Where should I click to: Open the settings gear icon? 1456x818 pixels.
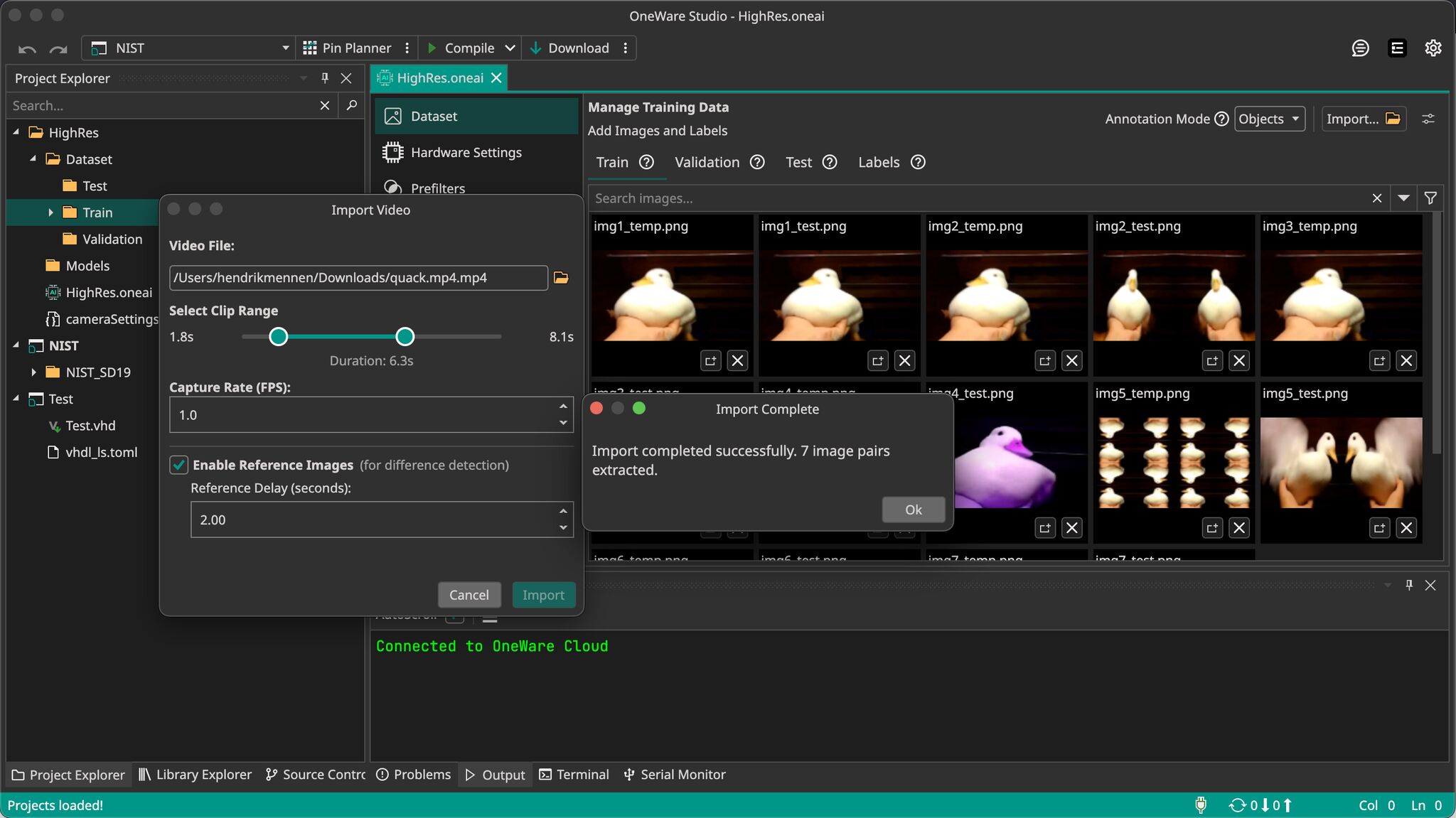point(1433,48)
